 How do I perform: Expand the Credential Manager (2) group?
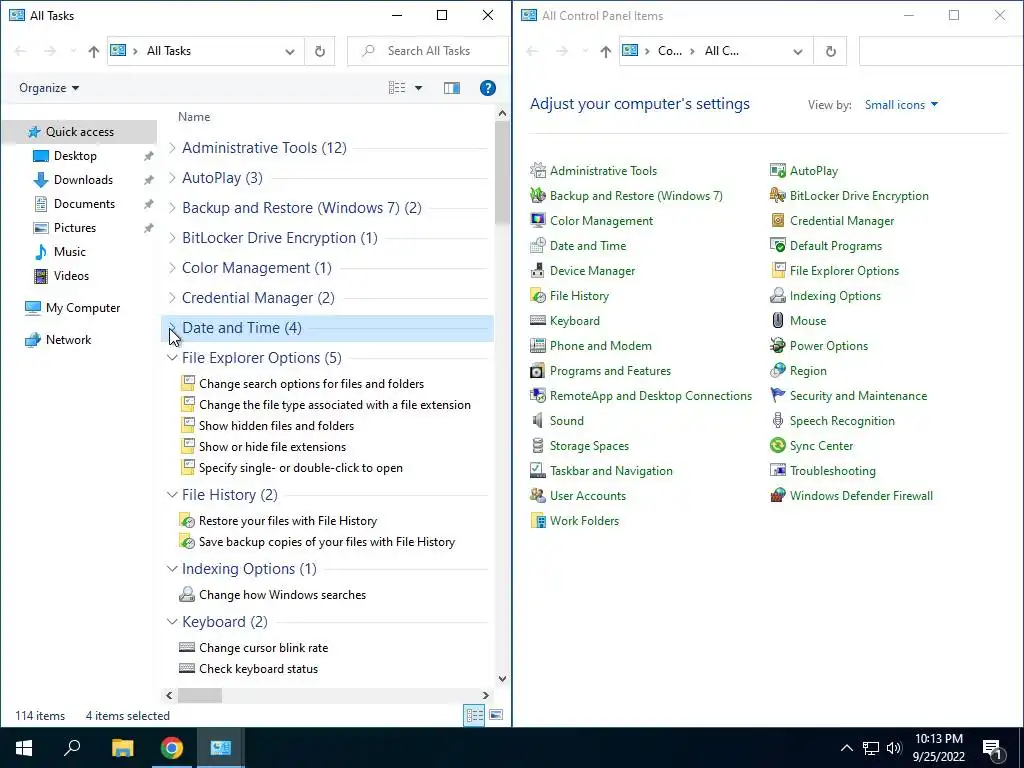172,298
